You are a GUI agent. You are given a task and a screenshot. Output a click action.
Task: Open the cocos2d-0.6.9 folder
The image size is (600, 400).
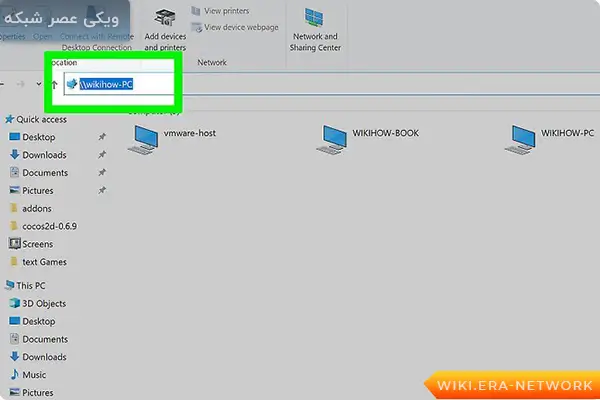click(x=50, y=226)
